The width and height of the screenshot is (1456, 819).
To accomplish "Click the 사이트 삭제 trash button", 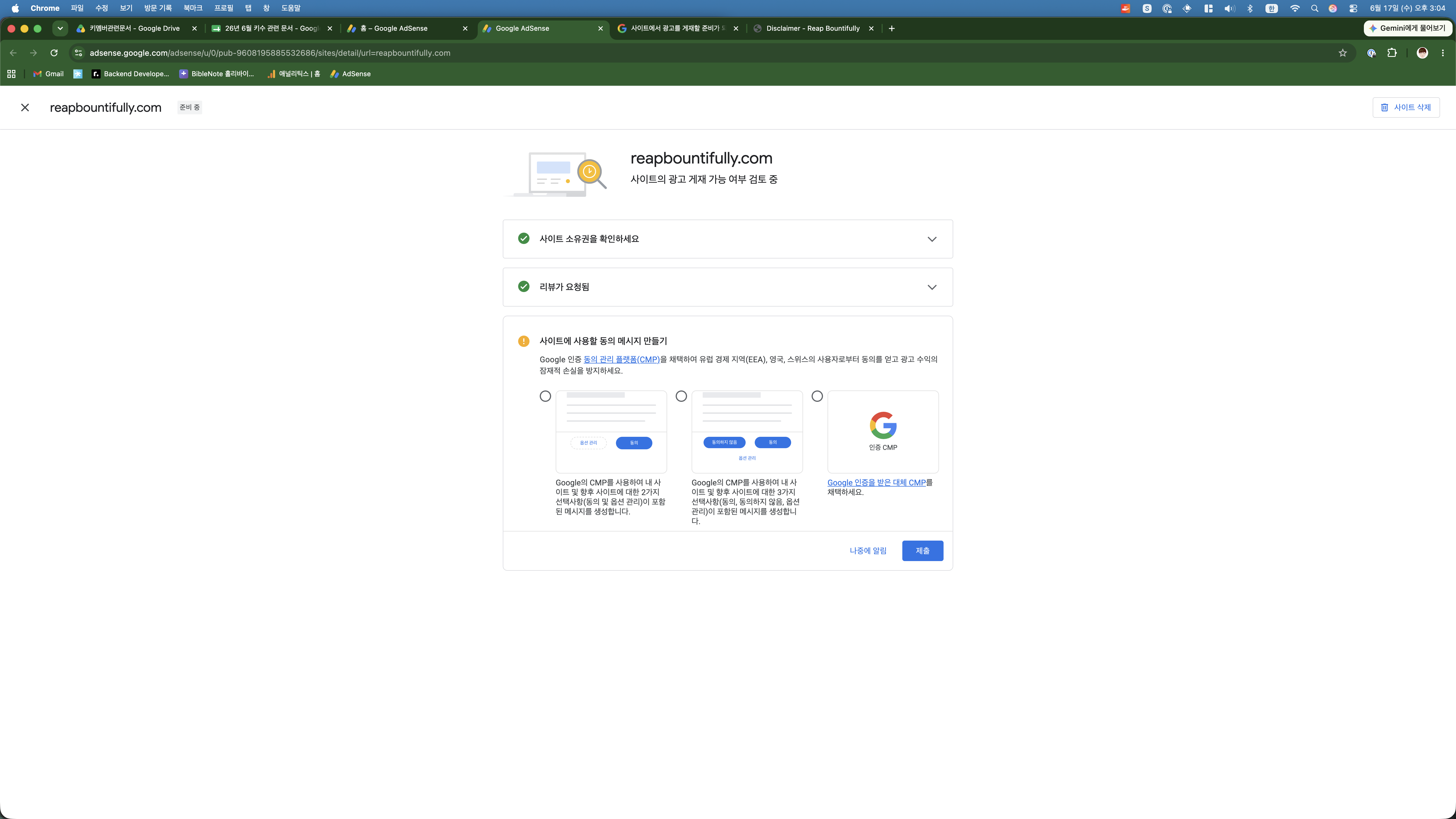I will [1406, 107].
